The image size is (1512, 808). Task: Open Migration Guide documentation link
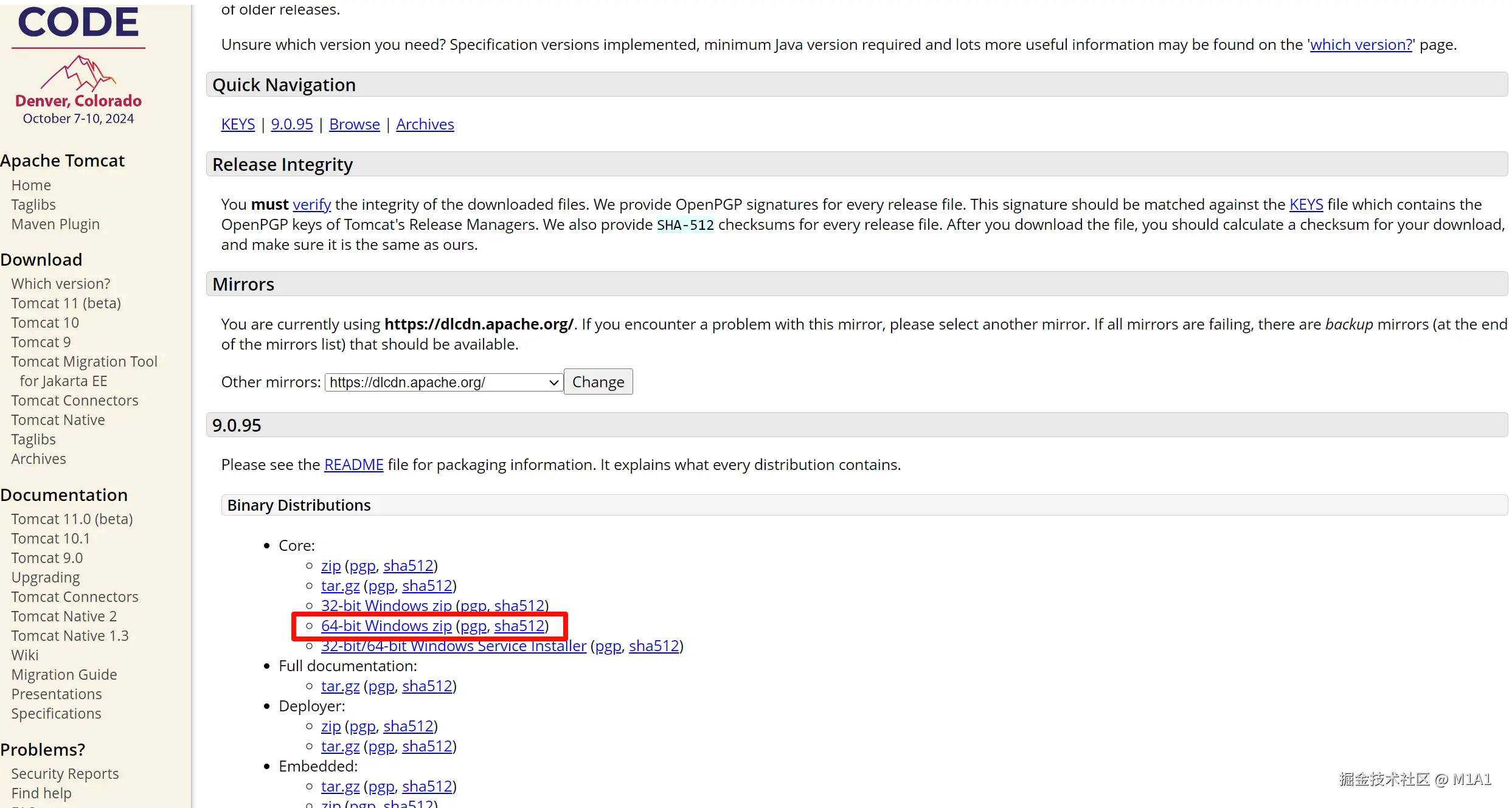[x=64, y=674]
